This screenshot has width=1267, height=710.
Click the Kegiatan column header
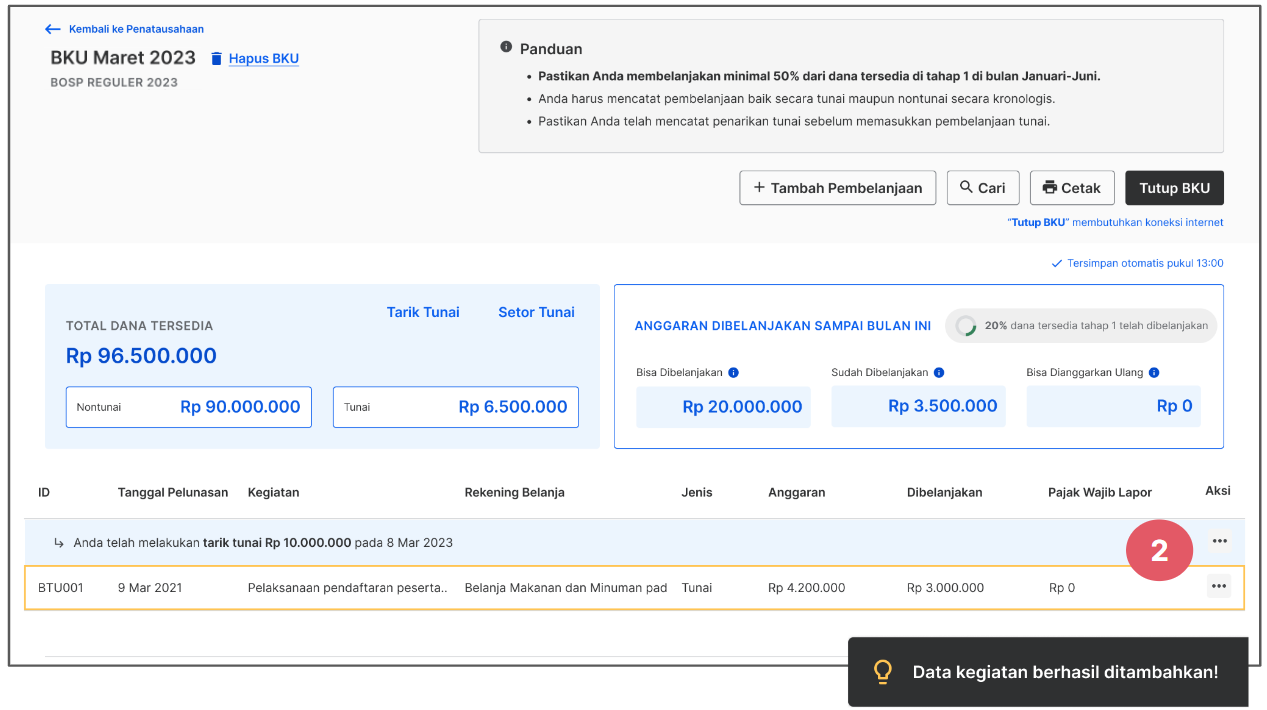coord(274,492)
